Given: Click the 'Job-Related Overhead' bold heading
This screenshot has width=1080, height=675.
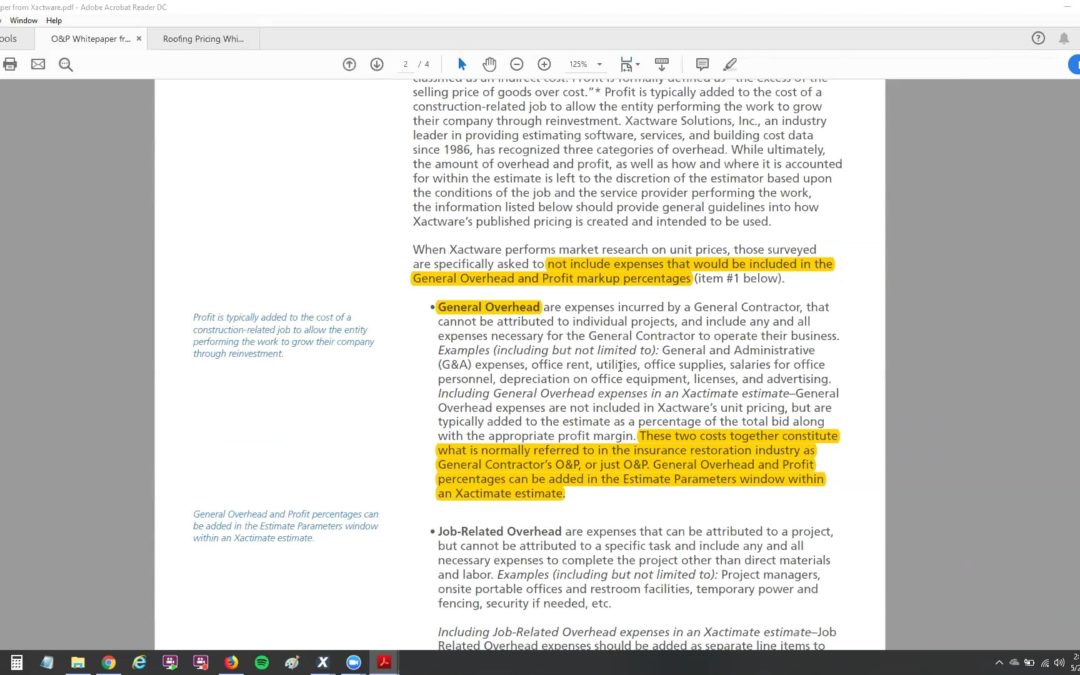Looking at the screenshot, I should tap(499, 532).
